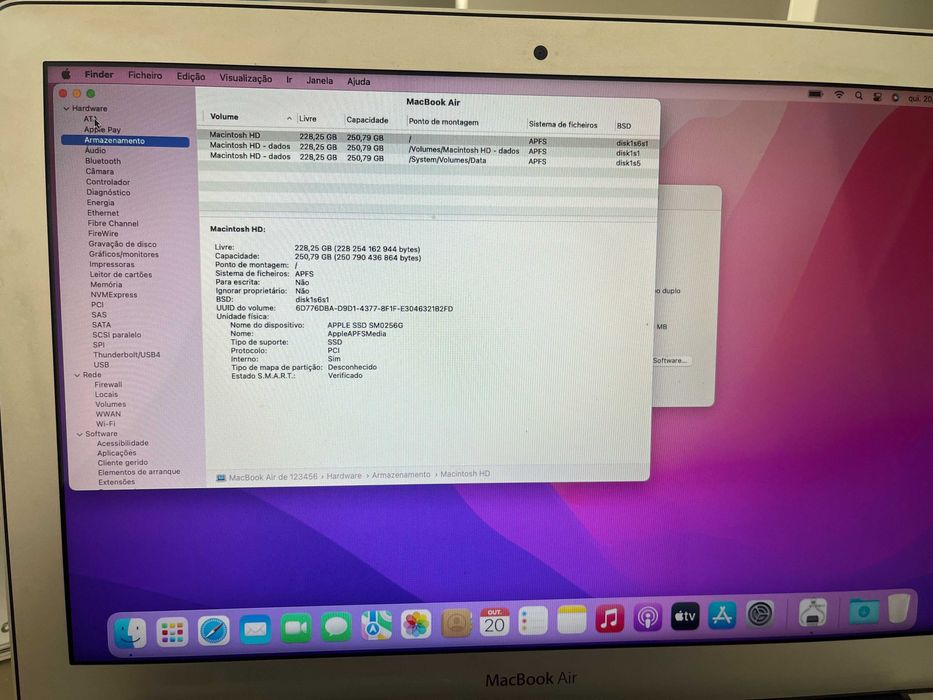Collapse the Software section
The image size is (933, 700).
pos(80,434)
